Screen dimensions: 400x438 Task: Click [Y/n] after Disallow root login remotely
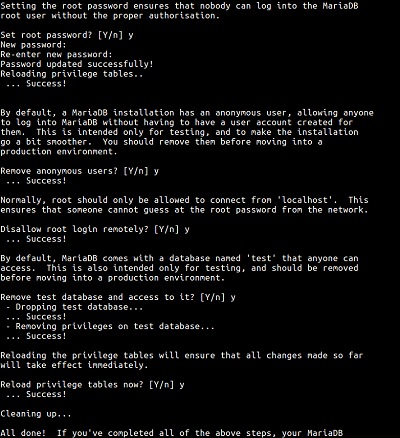pos(166,229)
